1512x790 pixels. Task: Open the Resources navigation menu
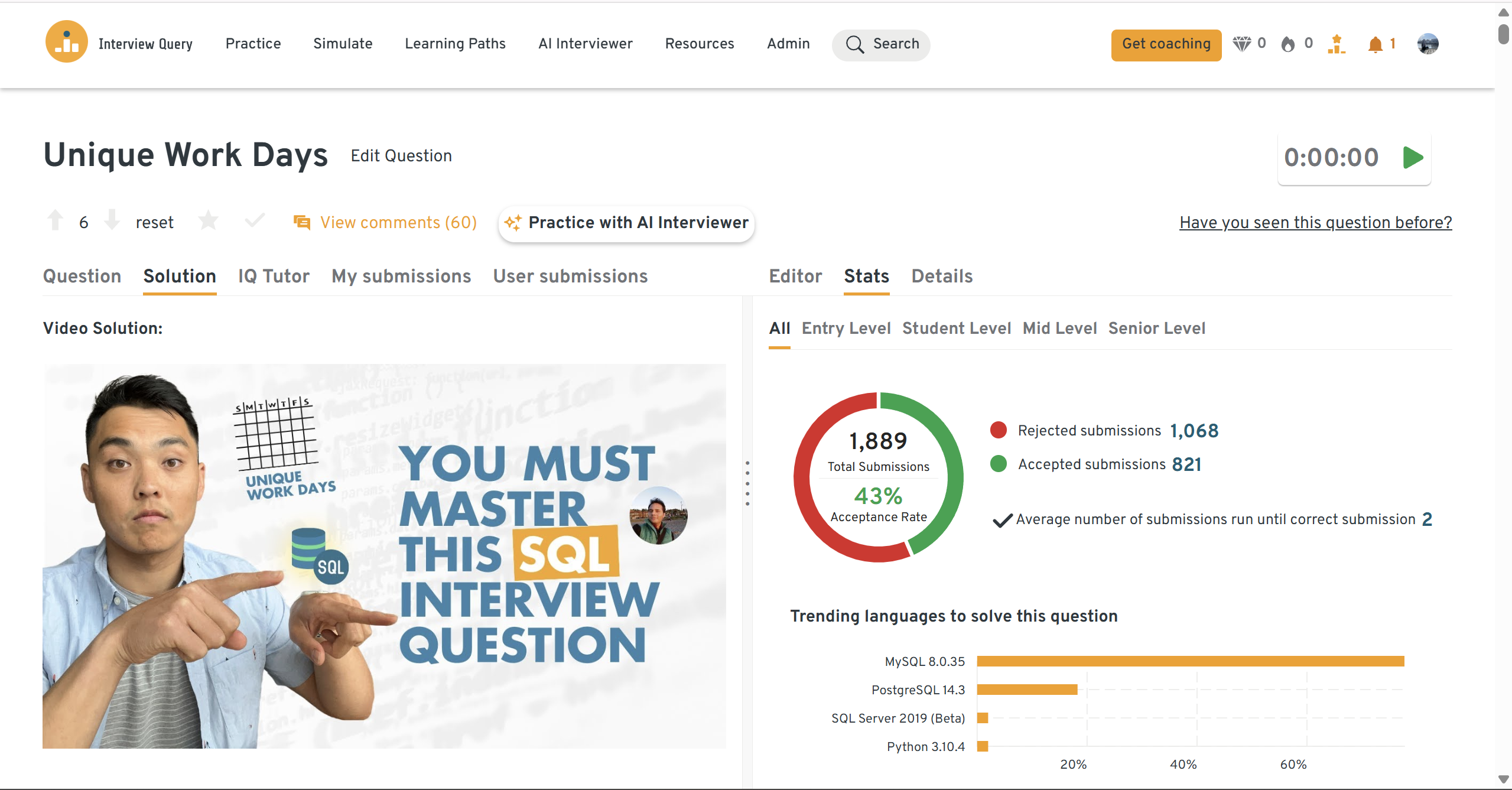699,44
